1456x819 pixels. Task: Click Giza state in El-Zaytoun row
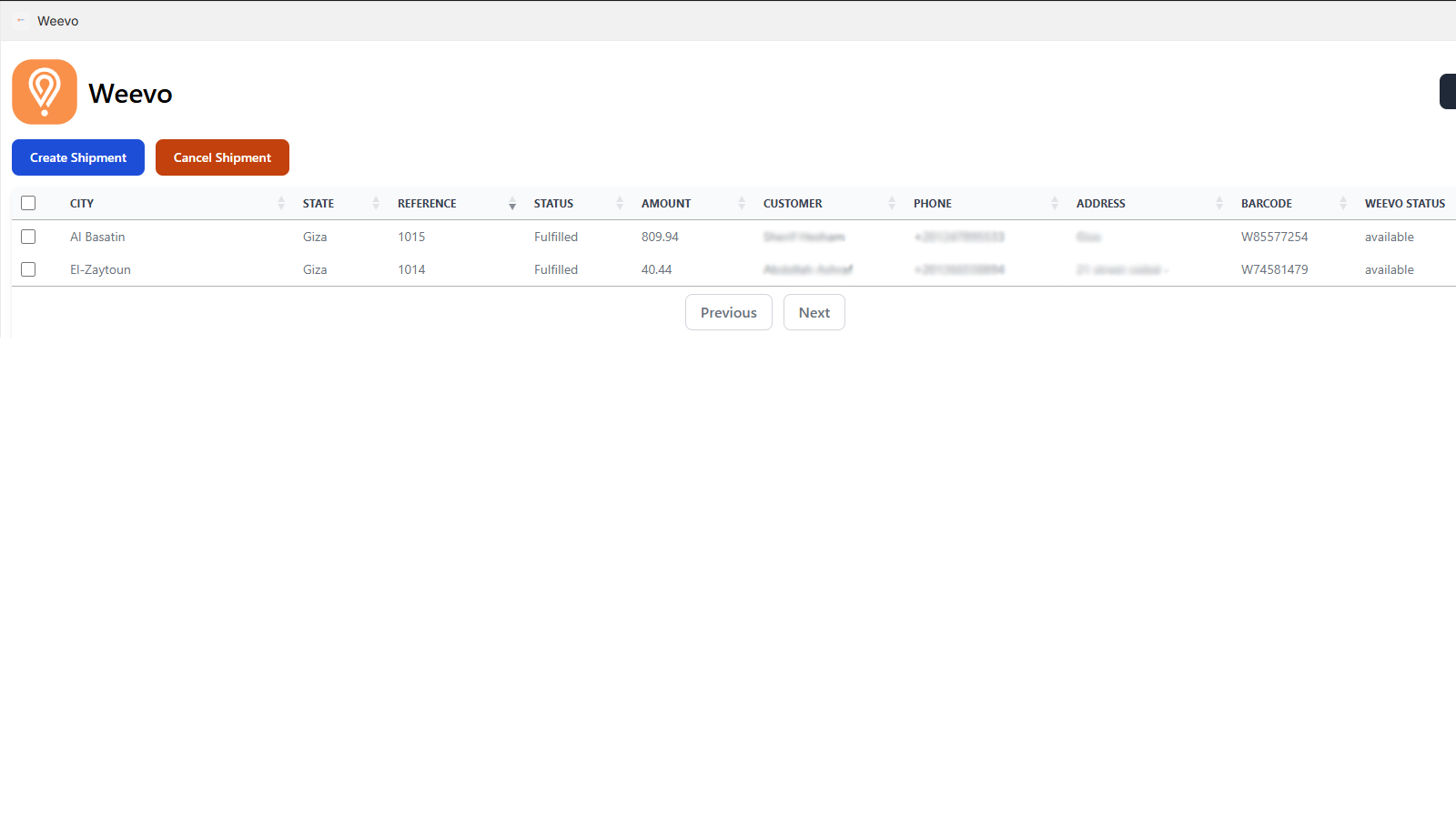click(x=315, y=269)
